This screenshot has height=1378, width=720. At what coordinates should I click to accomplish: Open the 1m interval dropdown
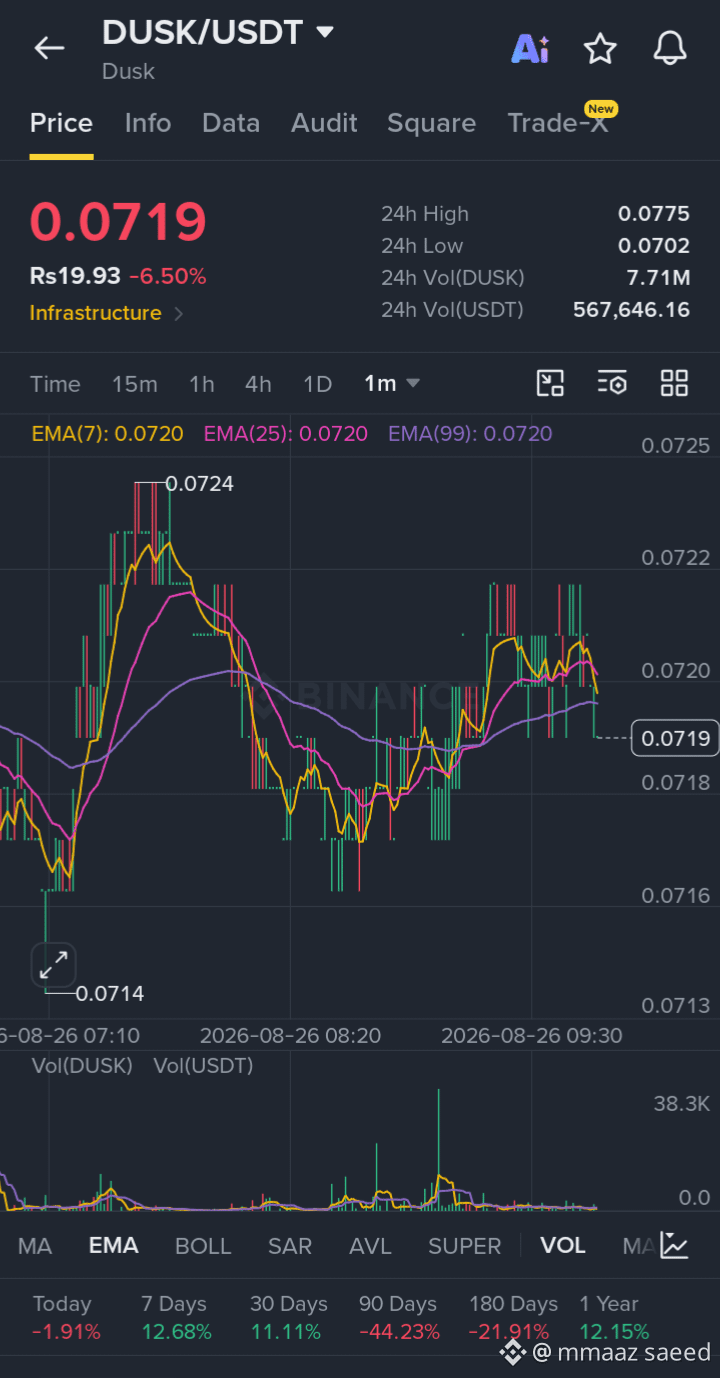coord(392,384)
